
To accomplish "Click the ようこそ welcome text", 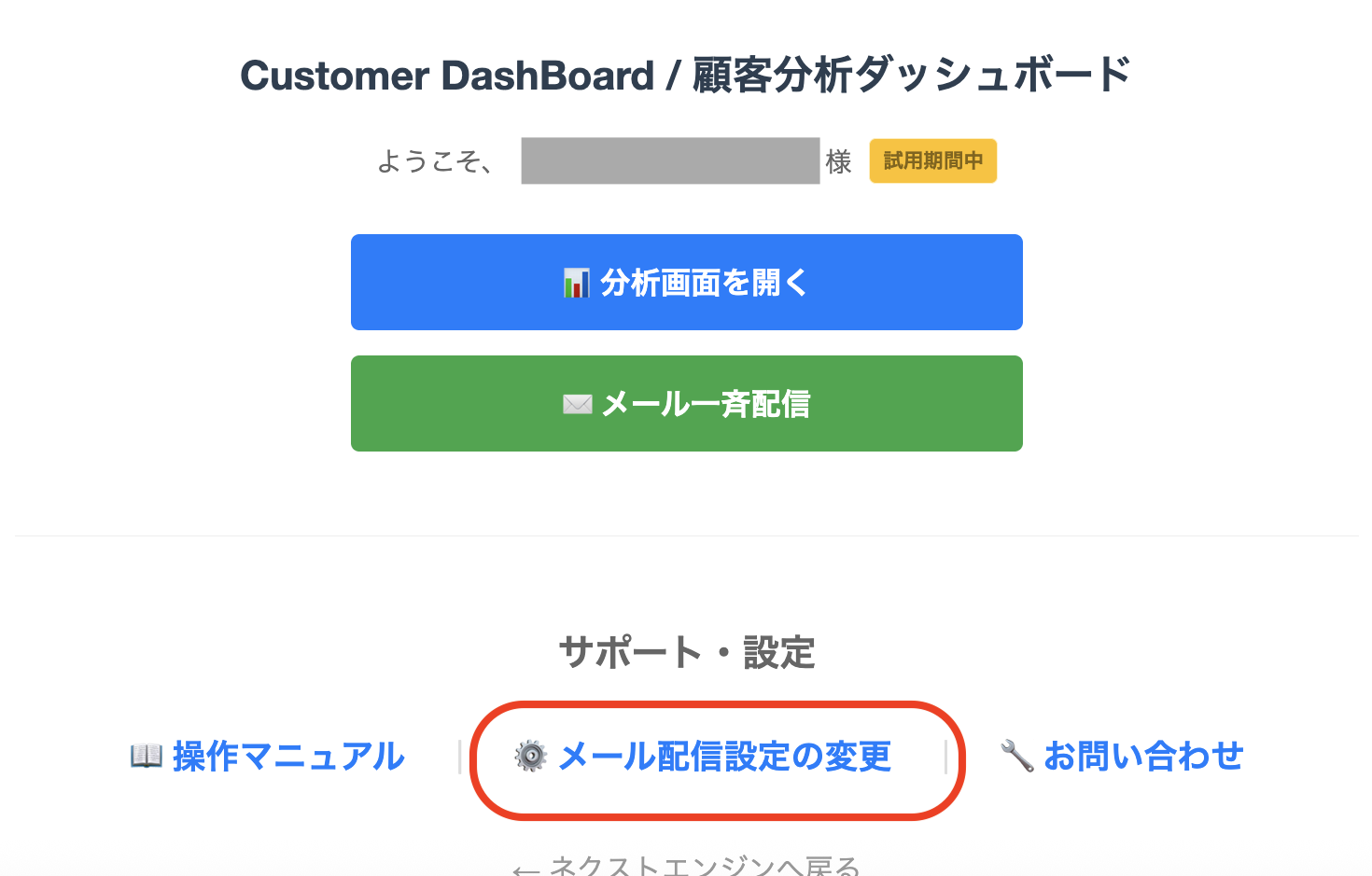I will 436,161.
